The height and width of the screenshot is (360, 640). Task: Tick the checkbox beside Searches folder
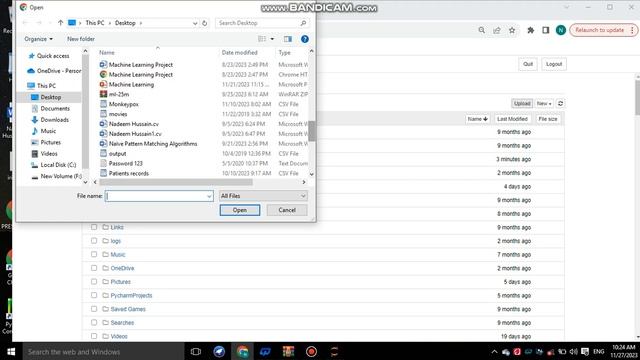(x=94, y=322)
